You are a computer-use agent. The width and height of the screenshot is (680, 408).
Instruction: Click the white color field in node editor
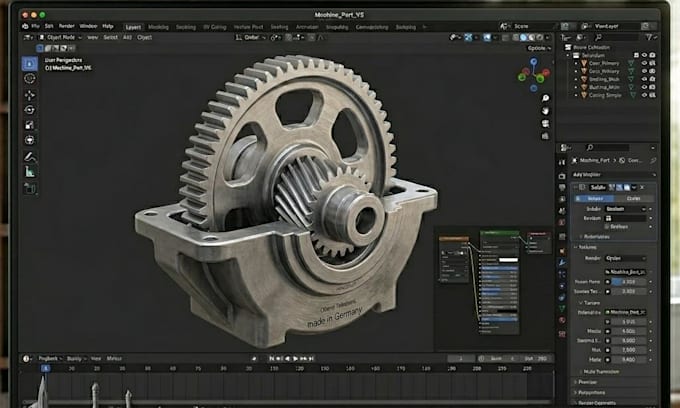pos(508,260)
